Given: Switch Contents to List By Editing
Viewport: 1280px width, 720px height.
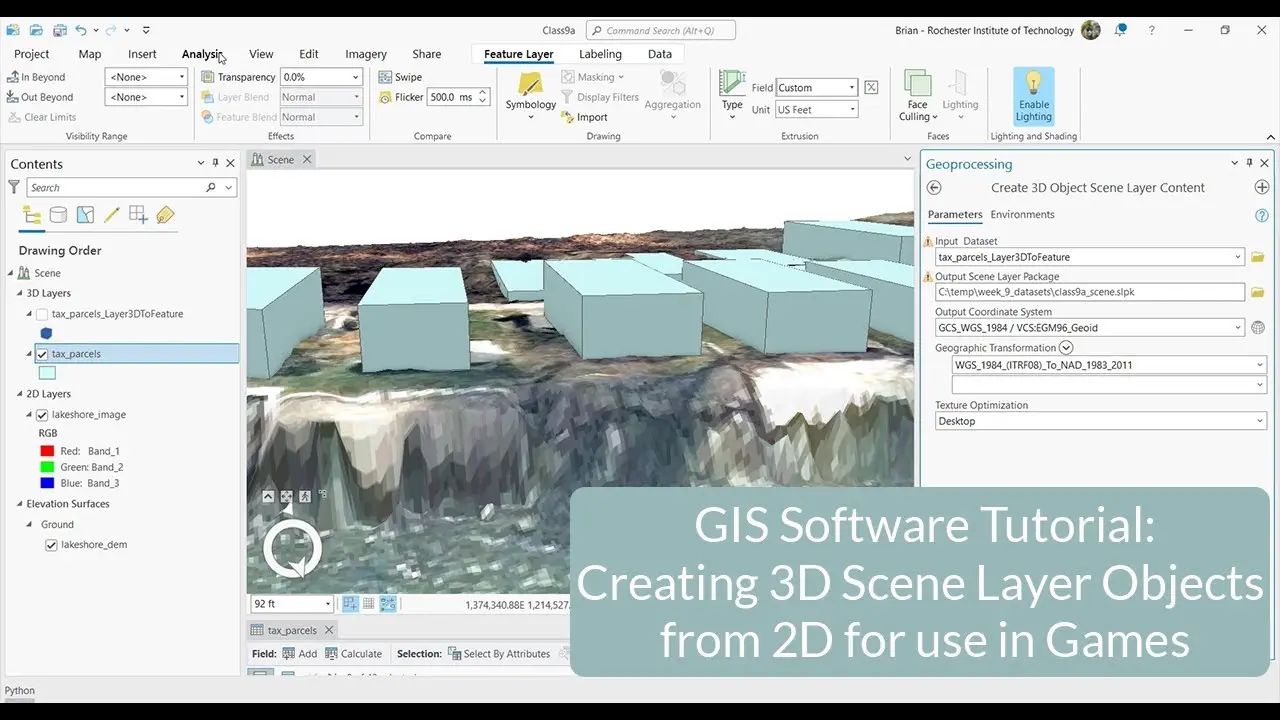Looking at the screenshot, I should tap(112, 215).
